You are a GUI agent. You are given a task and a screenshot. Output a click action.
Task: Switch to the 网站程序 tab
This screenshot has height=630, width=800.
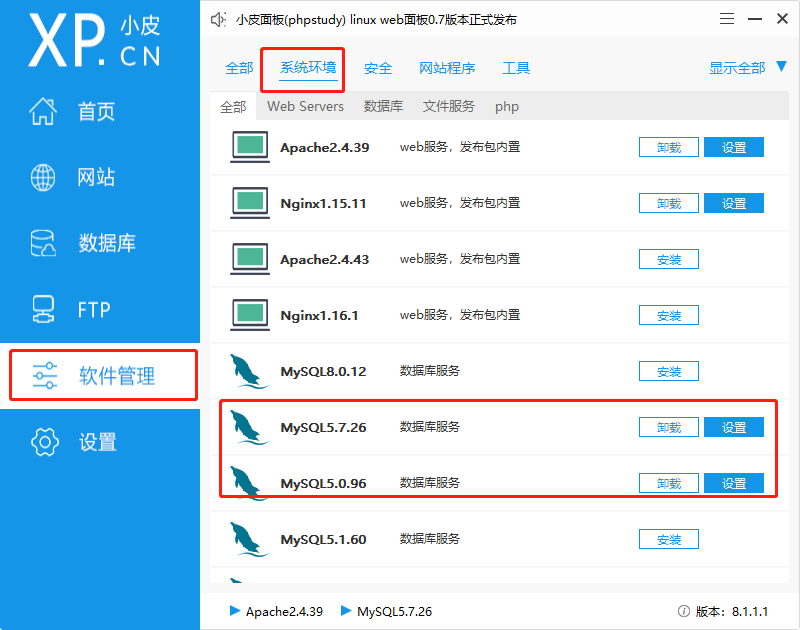[447, 68]
